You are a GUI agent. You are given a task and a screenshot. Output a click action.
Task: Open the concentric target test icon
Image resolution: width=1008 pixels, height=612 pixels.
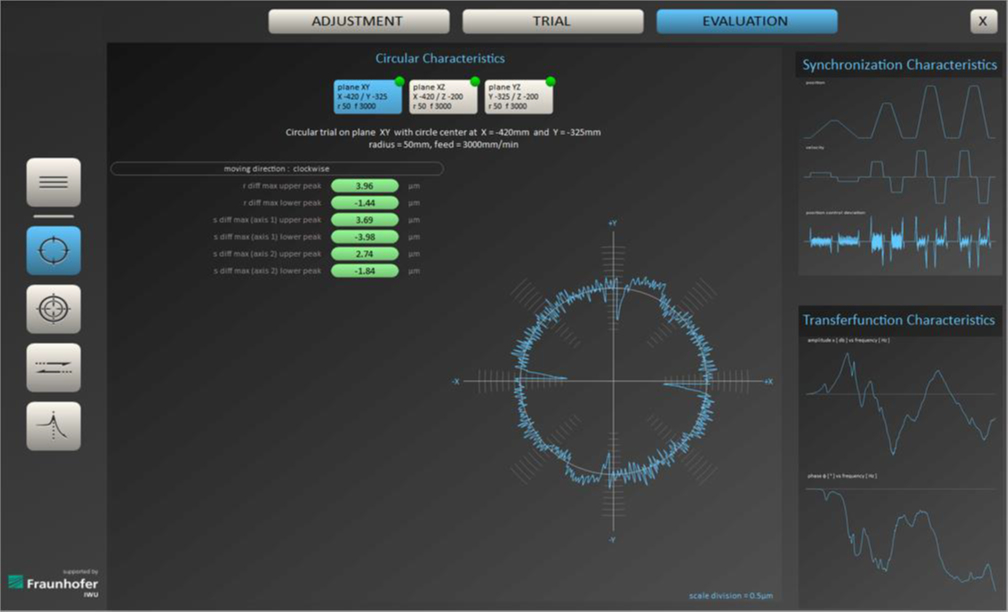[53, 309]
